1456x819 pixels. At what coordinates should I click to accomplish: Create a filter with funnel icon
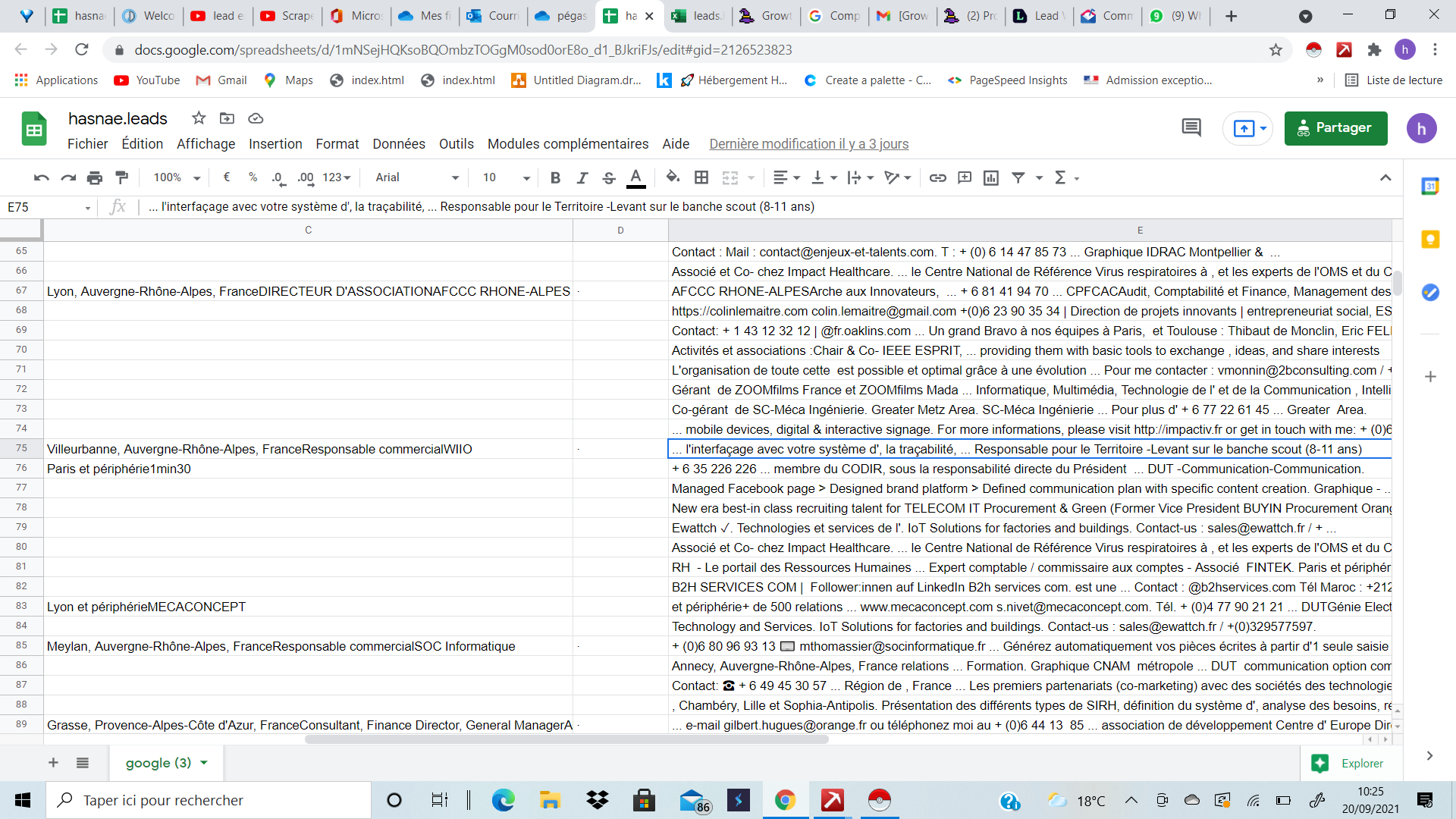(1018, 177)
